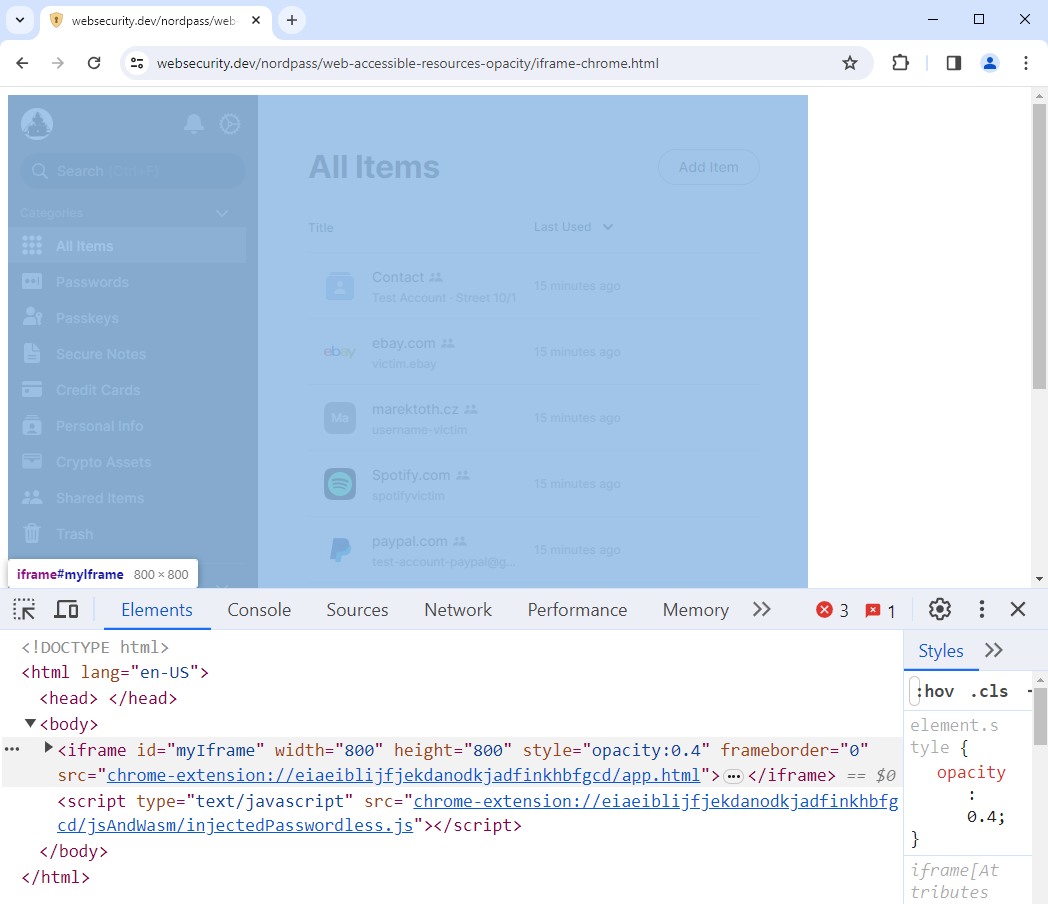This screenshot has height=904, width=1048.
Task: Open Passkeys category
Action: [x=127, y=317]
